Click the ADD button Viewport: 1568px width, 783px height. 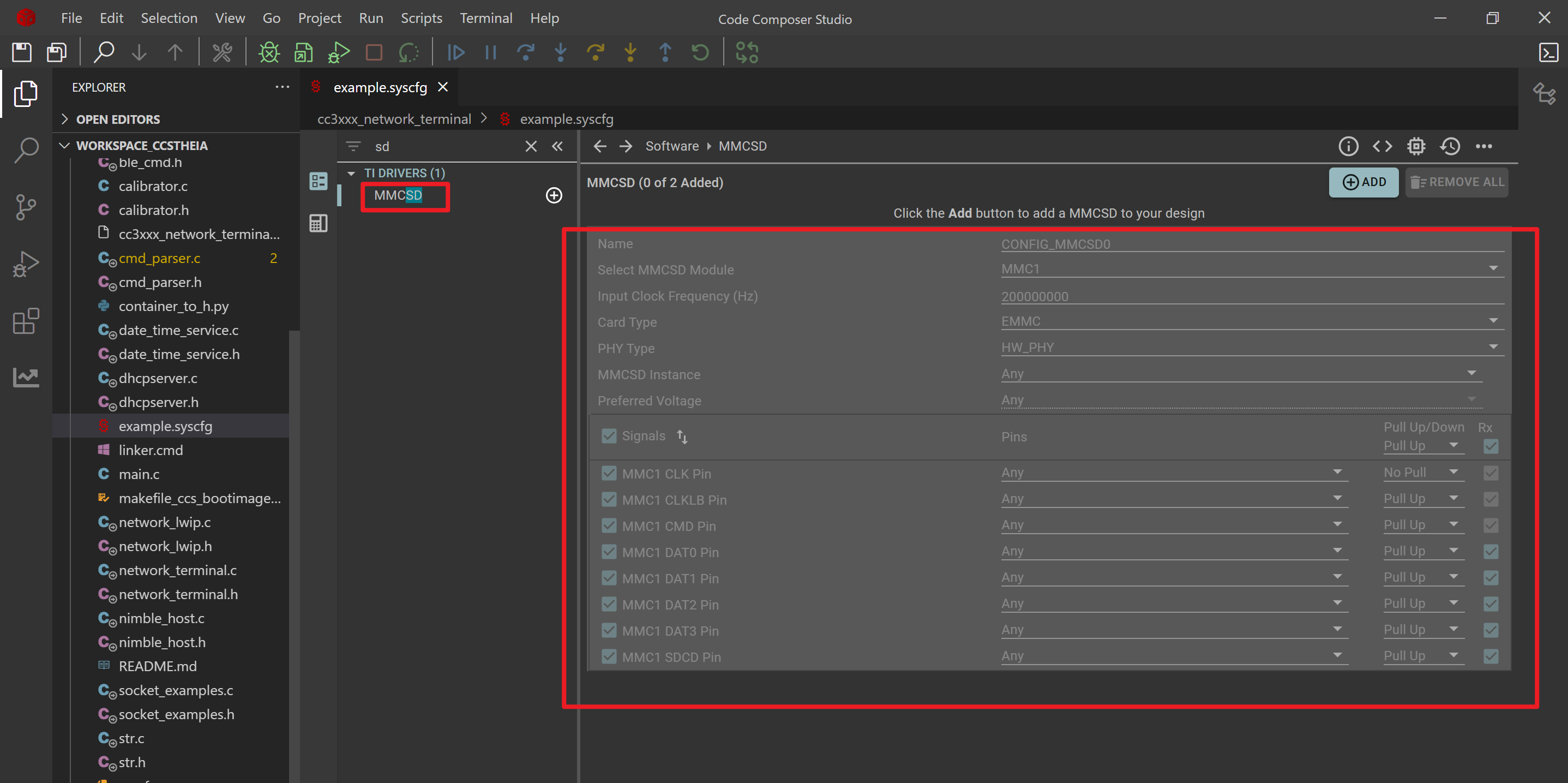pos(1363,182)
